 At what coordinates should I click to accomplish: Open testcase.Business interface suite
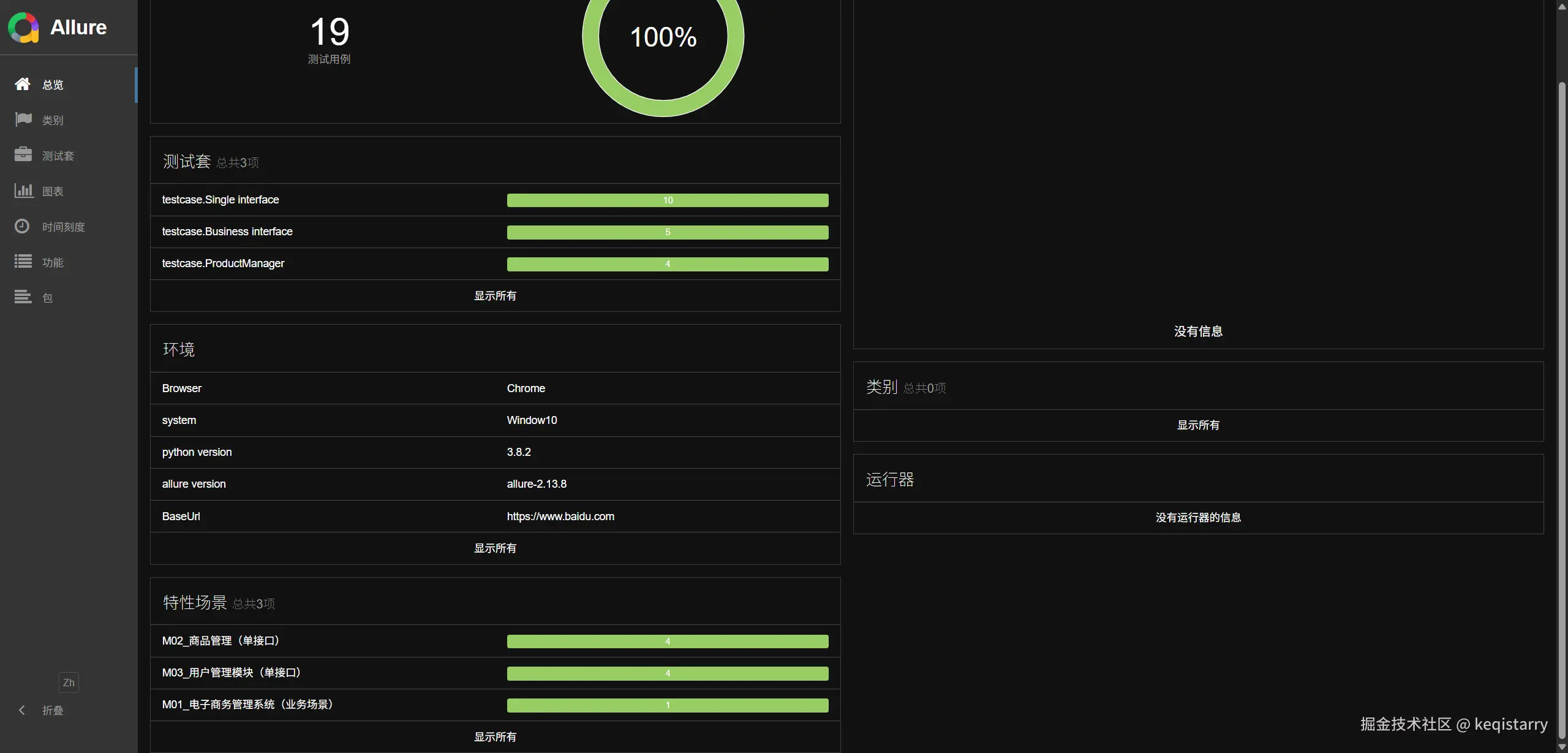pyautogui.click(x=227, y=232)
